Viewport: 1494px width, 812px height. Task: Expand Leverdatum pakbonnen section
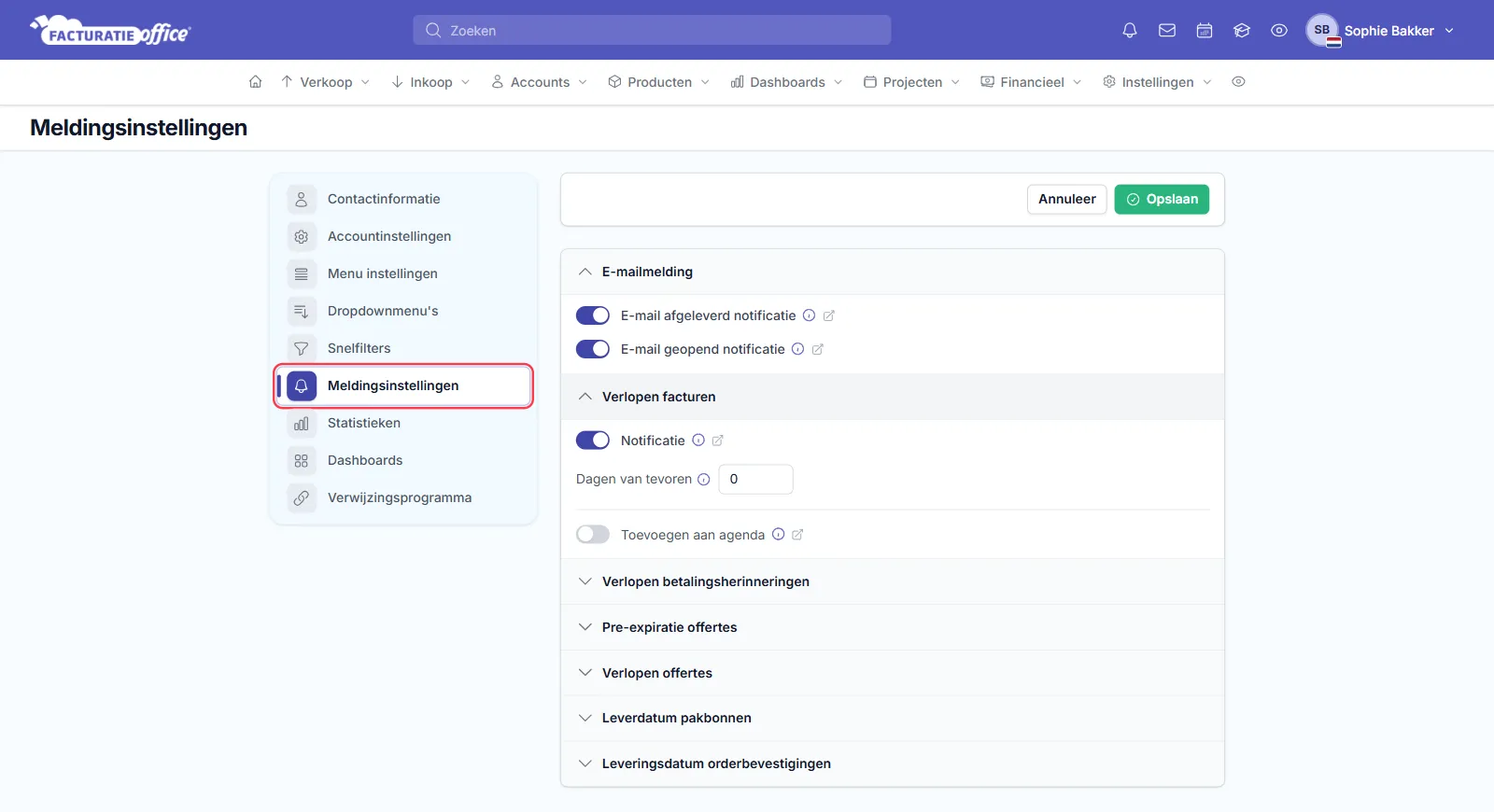coord(892,718)
